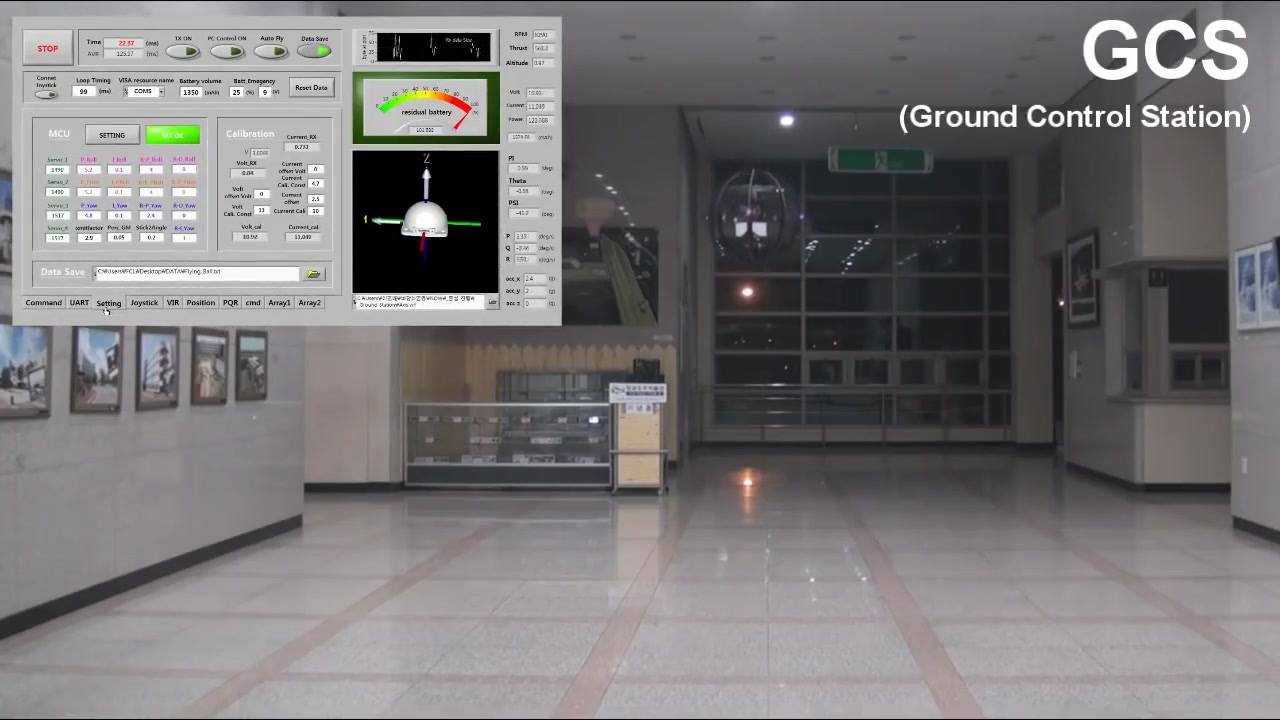Turn off the Data Save switch

[314, 51]
